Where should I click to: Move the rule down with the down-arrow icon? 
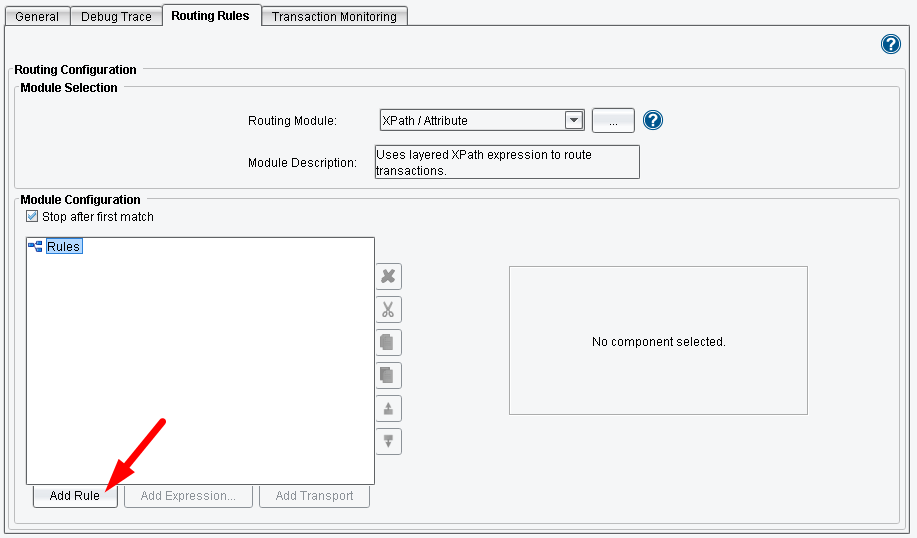(x=388, y=441)
